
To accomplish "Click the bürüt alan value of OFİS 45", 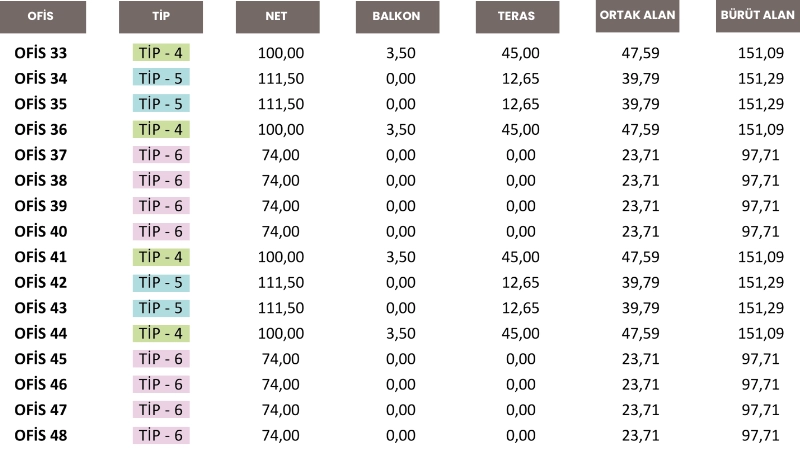I will [x=760, y=359].
